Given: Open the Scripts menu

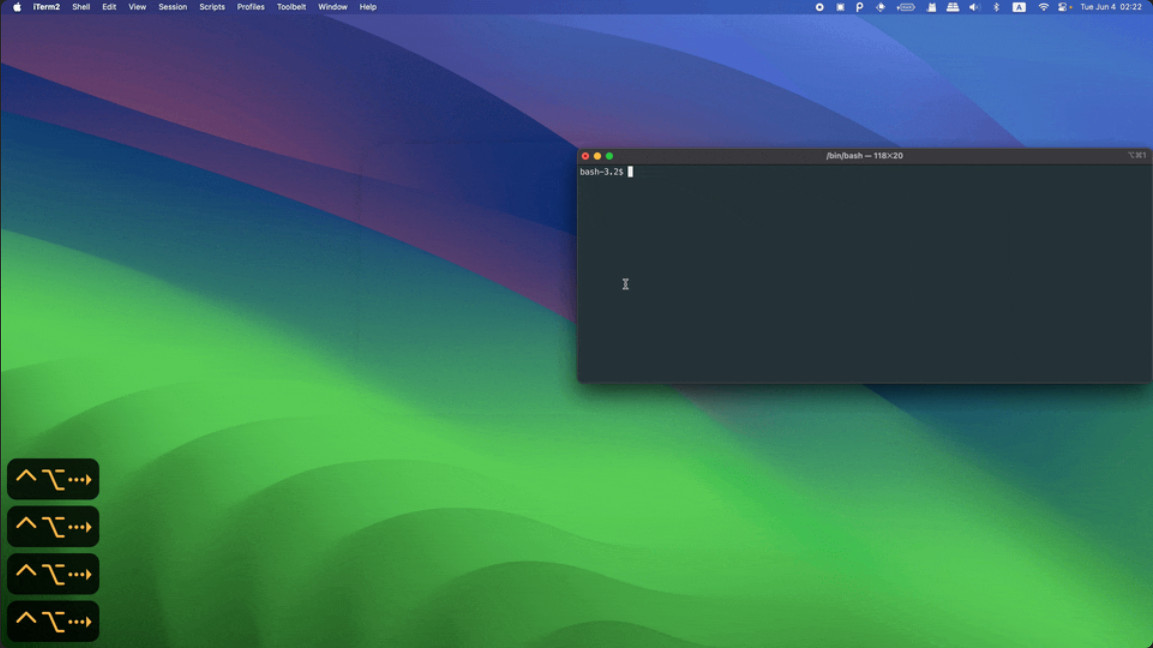Looking at the screenshot, I should pyautogui.click(x=212, y=7).
